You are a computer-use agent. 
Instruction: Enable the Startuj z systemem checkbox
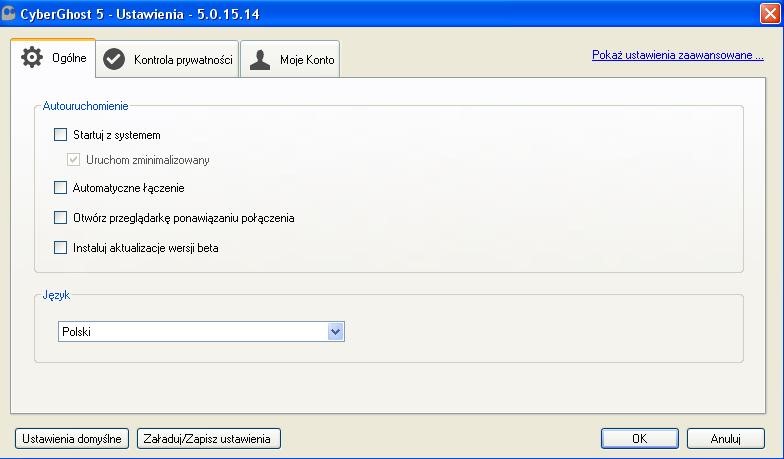[60, 134]
